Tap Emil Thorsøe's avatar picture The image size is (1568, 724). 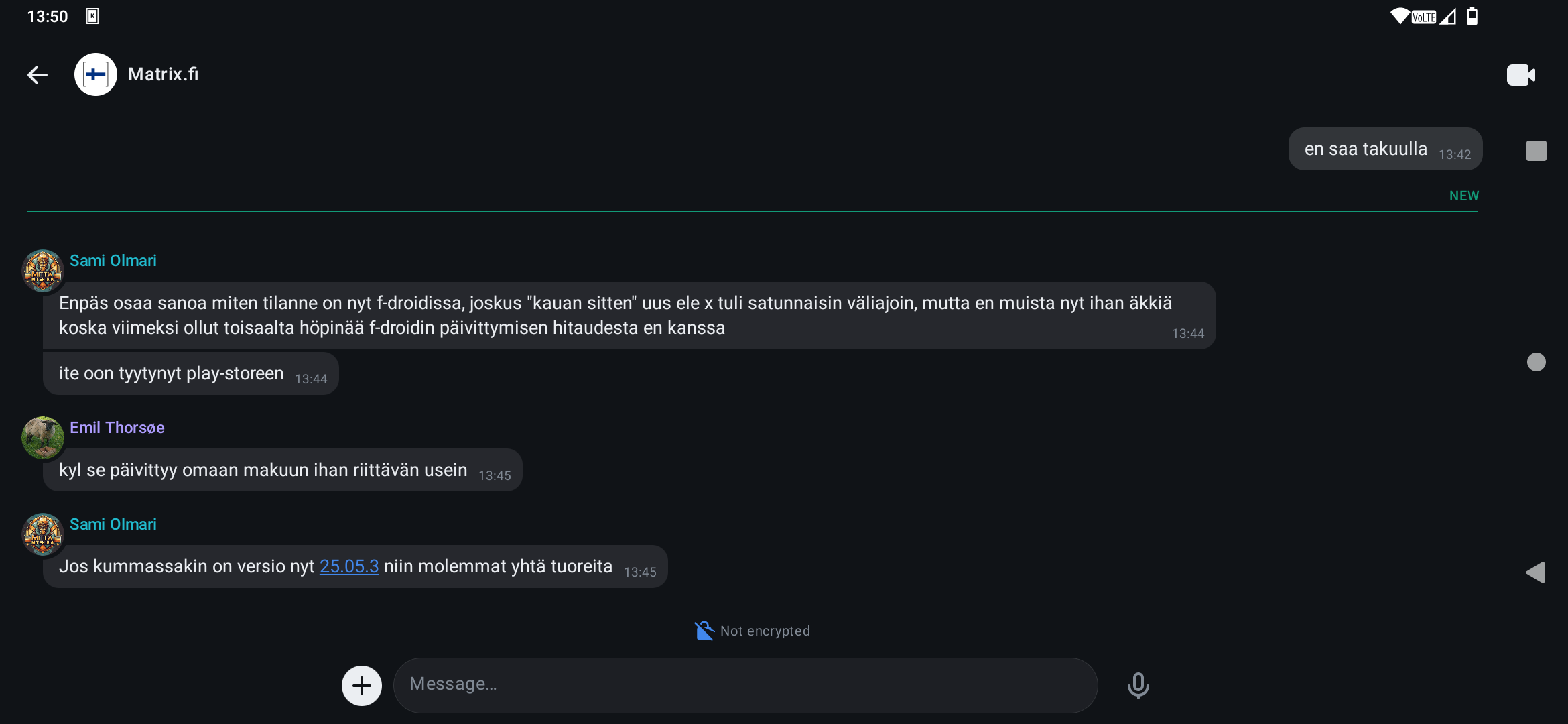coord(43,437)
